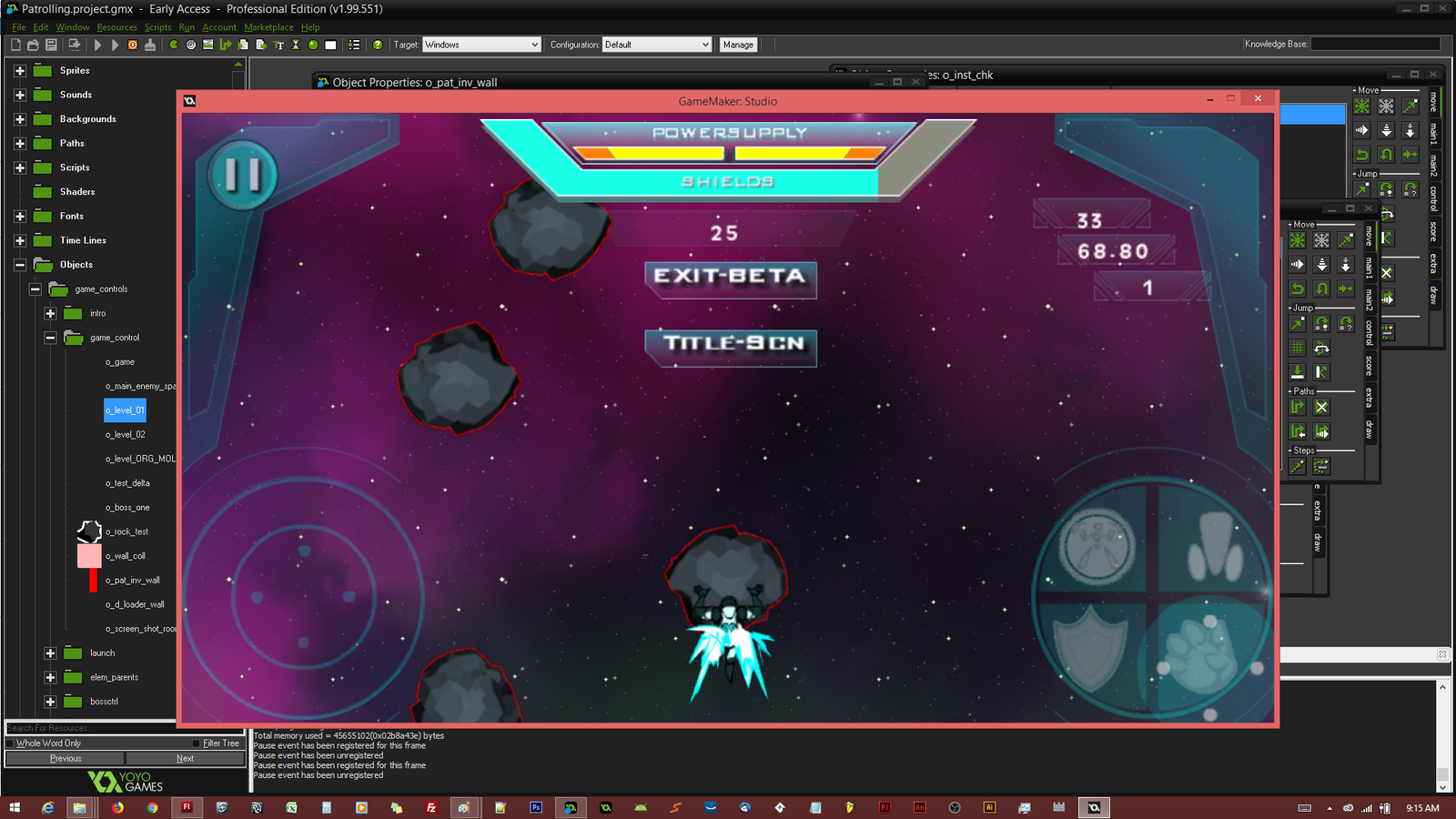
Task: Collapse the Objects folder
Action: pyautogui.click(x=20, y=265)
